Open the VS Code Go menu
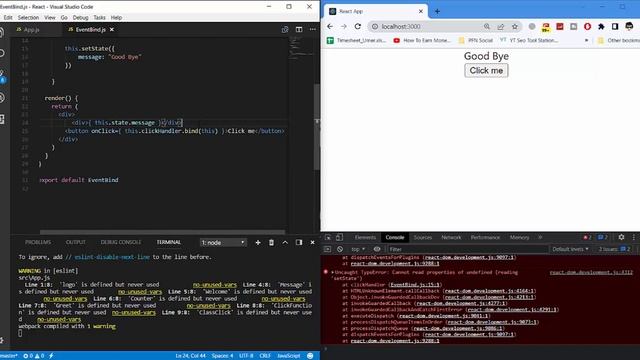Viewport: 640px width, 360px height. (64, 18)
